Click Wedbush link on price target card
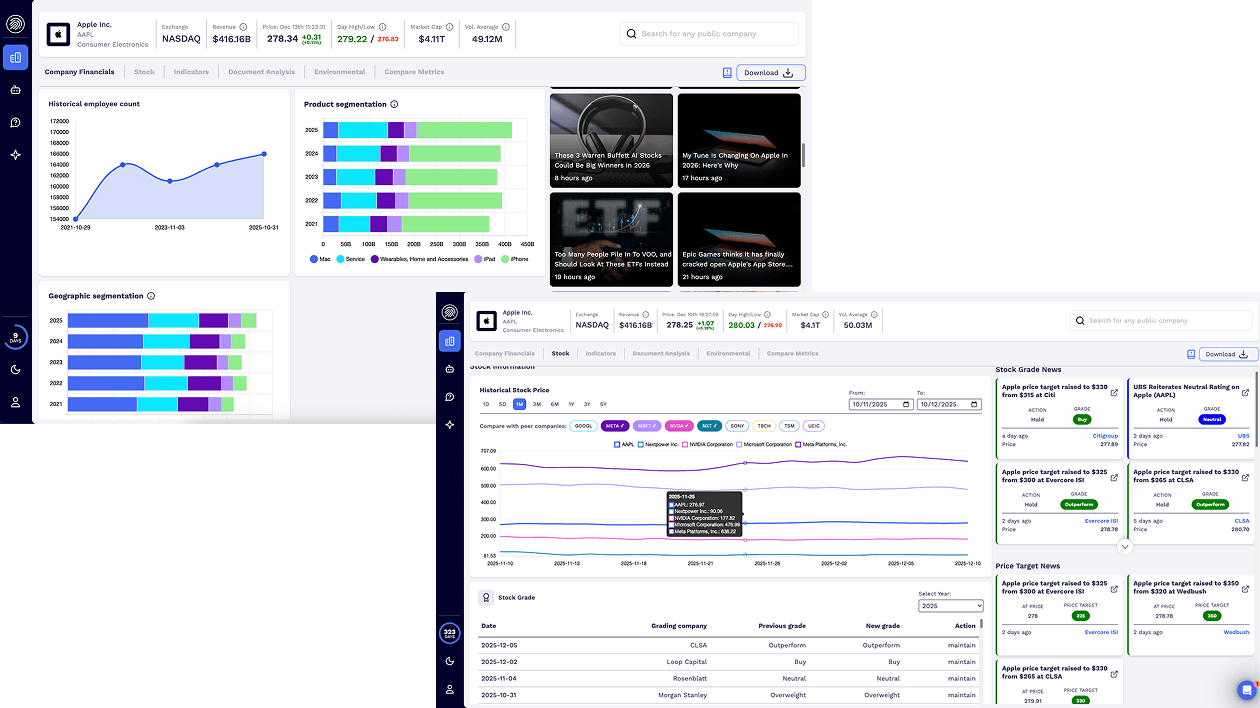This screenshot has width=1260, height=708. click(1237, 632)
